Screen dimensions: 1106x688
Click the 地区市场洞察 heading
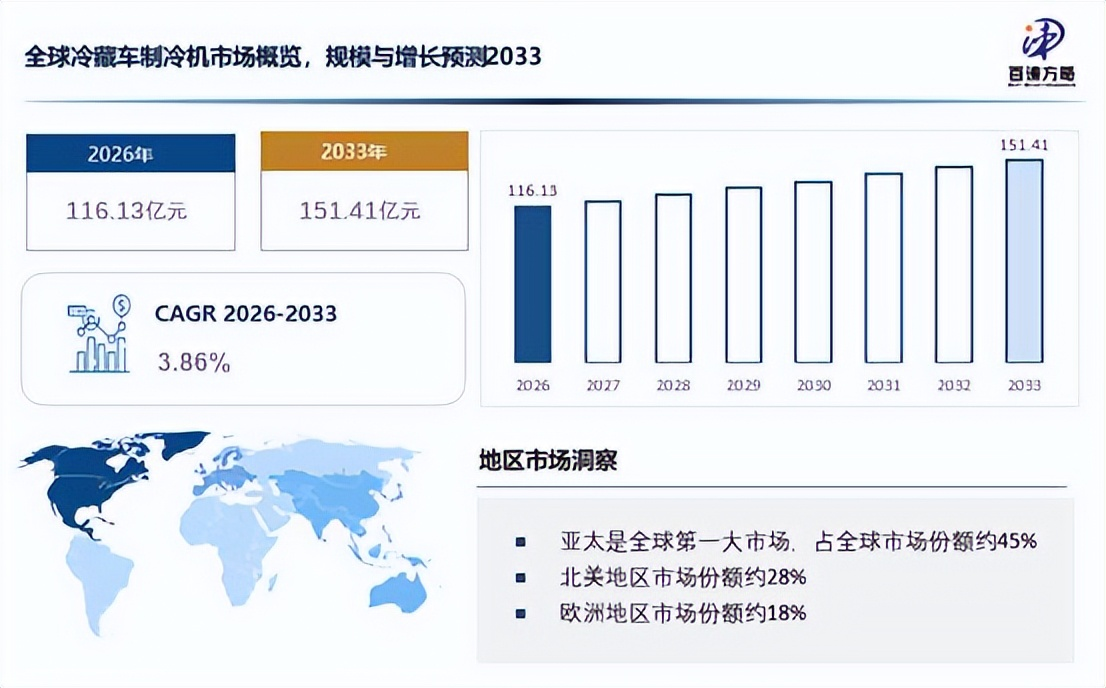click(x=548, y=460)
